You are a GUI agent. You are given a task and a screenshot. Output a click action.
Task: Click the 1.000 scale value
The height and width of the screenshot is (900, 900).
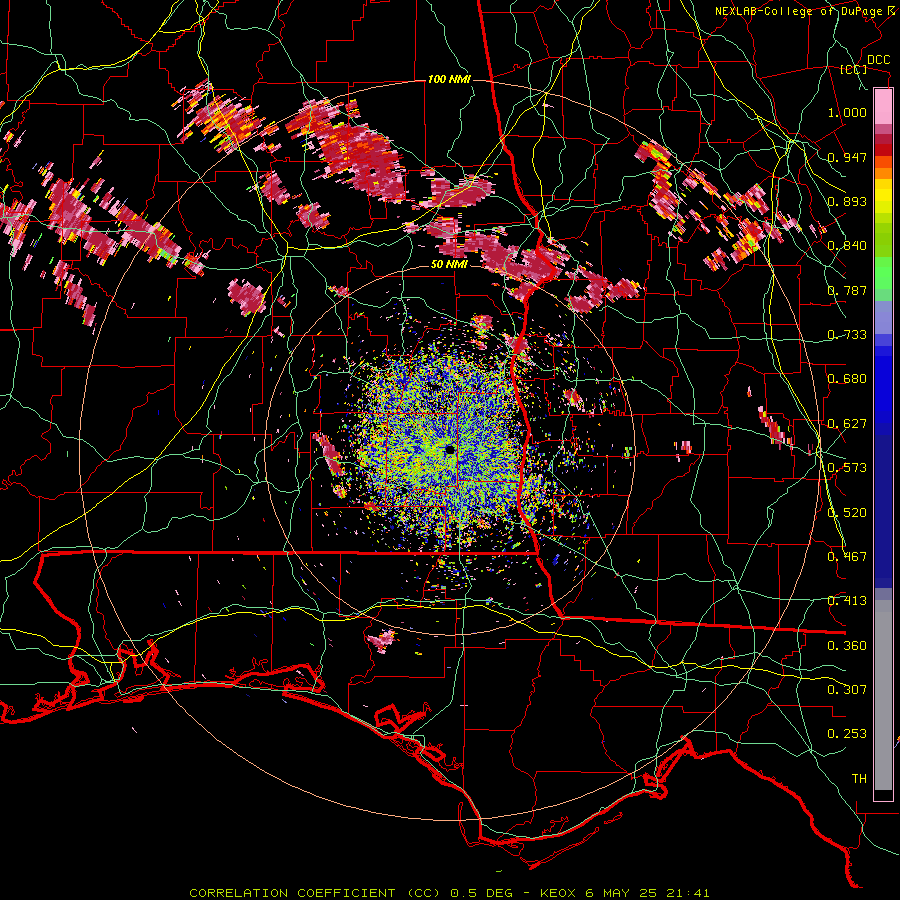(847, 112)
